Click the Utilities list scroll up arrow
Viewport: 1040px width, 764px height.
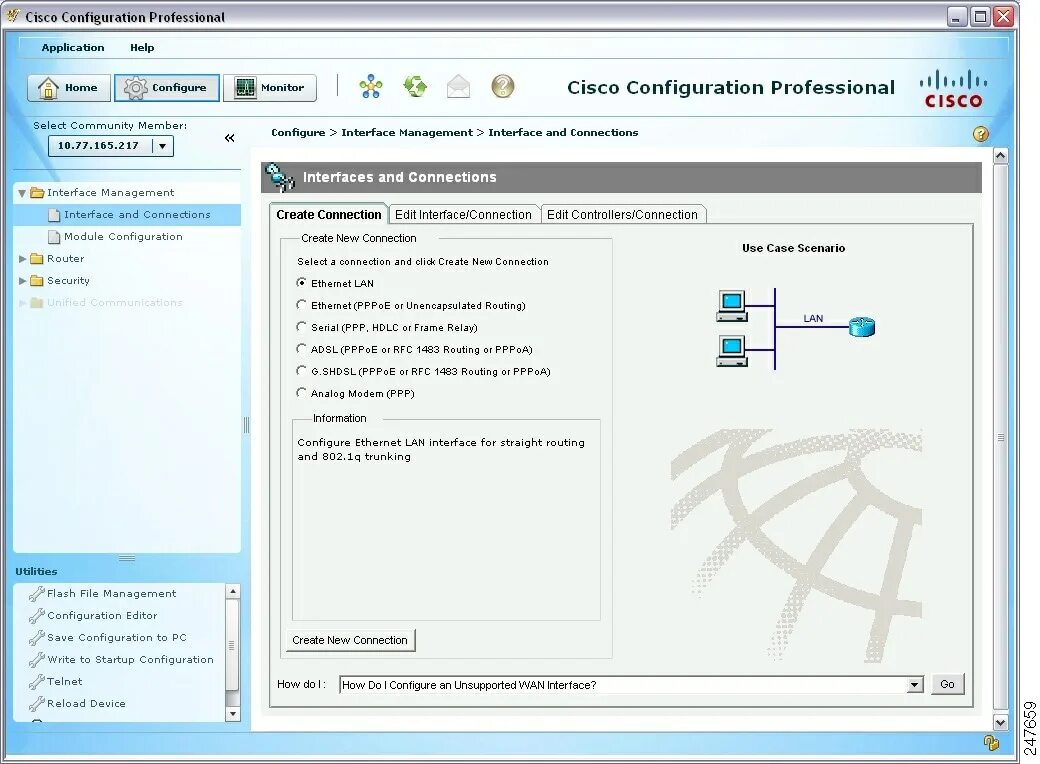[x=232, y=592]
